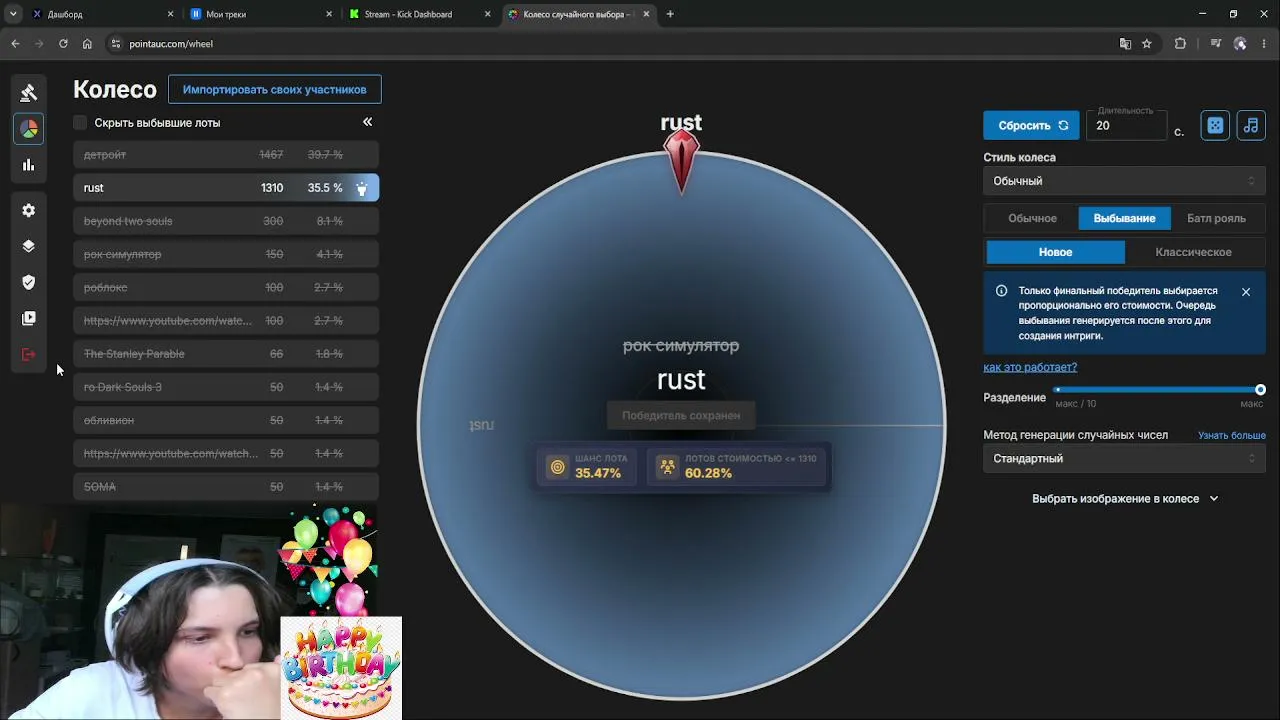
Task: Click the 'Лотов стоимостью <= 1310' chip
Action: coord(739,467)
